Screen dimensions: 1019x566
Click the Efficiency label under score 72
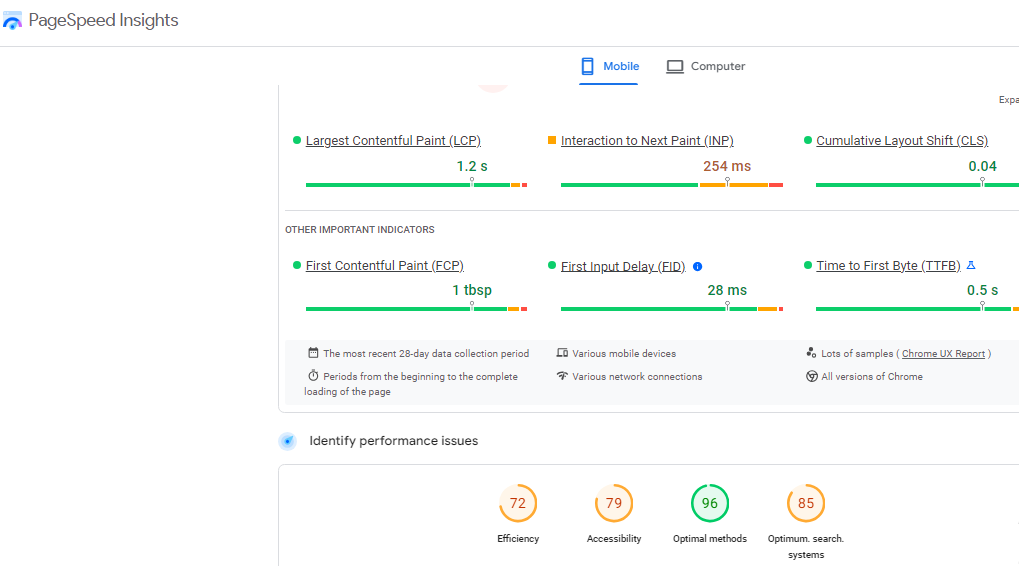[518, 539]
